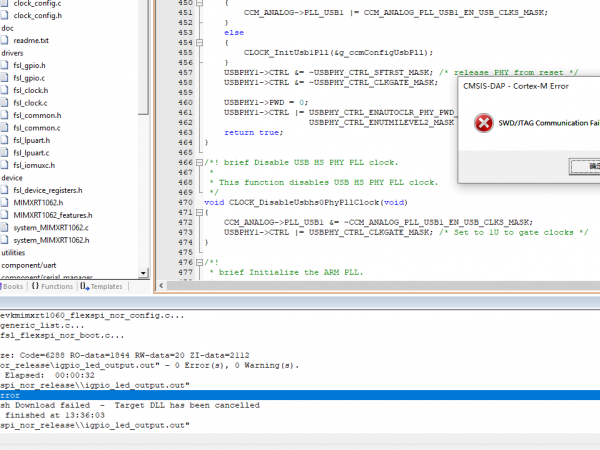This screenshot has height=450, width=600.
Task: Switch to the Templates tab
Action: point(101,286)
